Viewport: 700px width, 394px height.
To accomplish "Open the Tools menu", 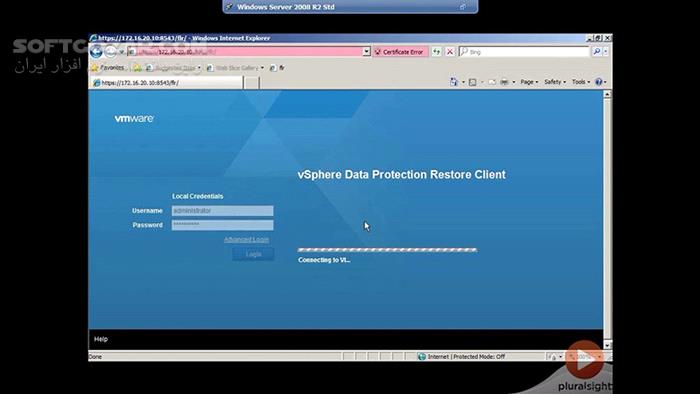I will tap(580, 82).
